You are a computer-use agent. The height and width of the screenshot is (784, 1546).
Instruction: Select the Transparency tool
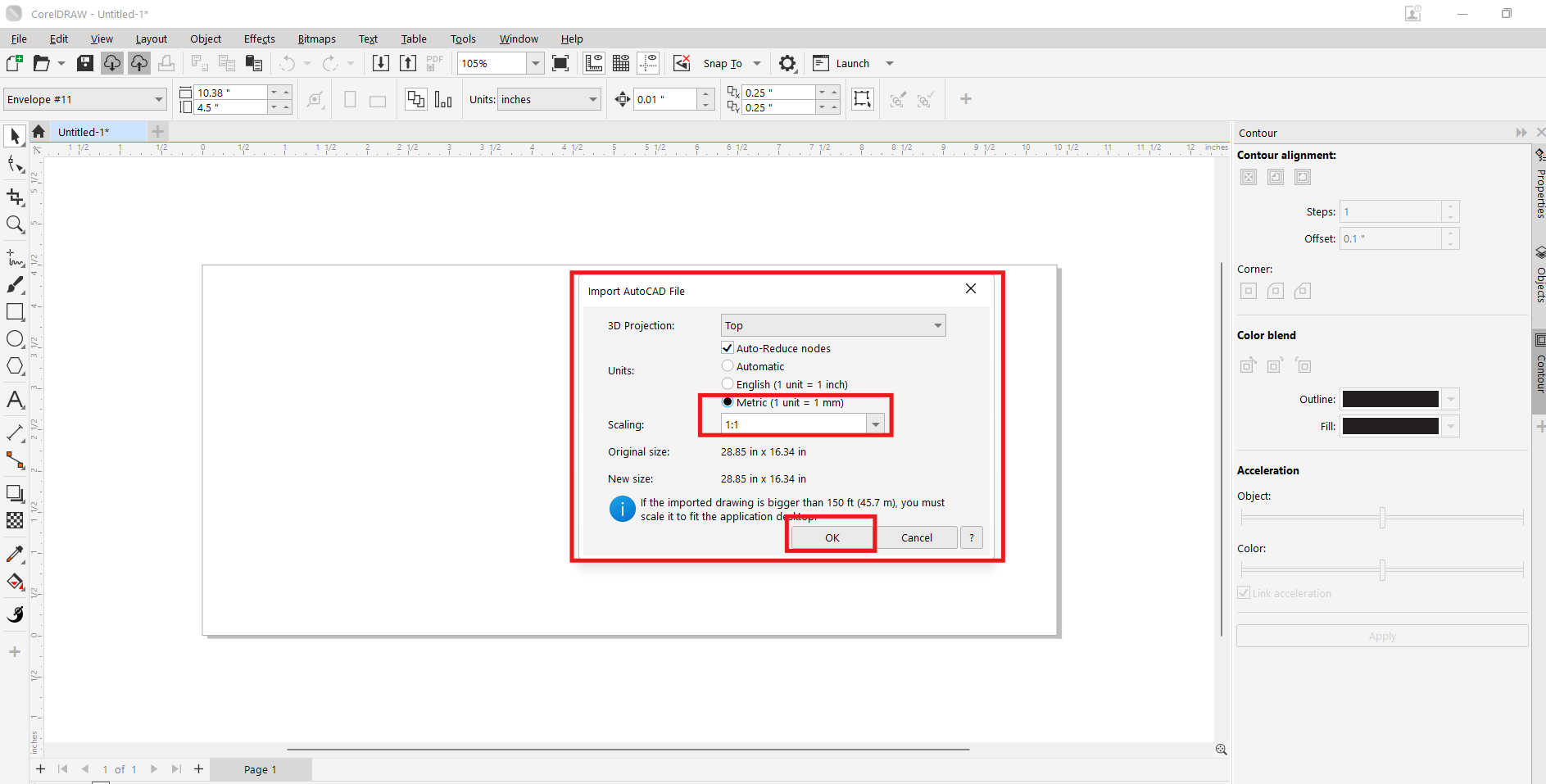click(x=15, y=520)
